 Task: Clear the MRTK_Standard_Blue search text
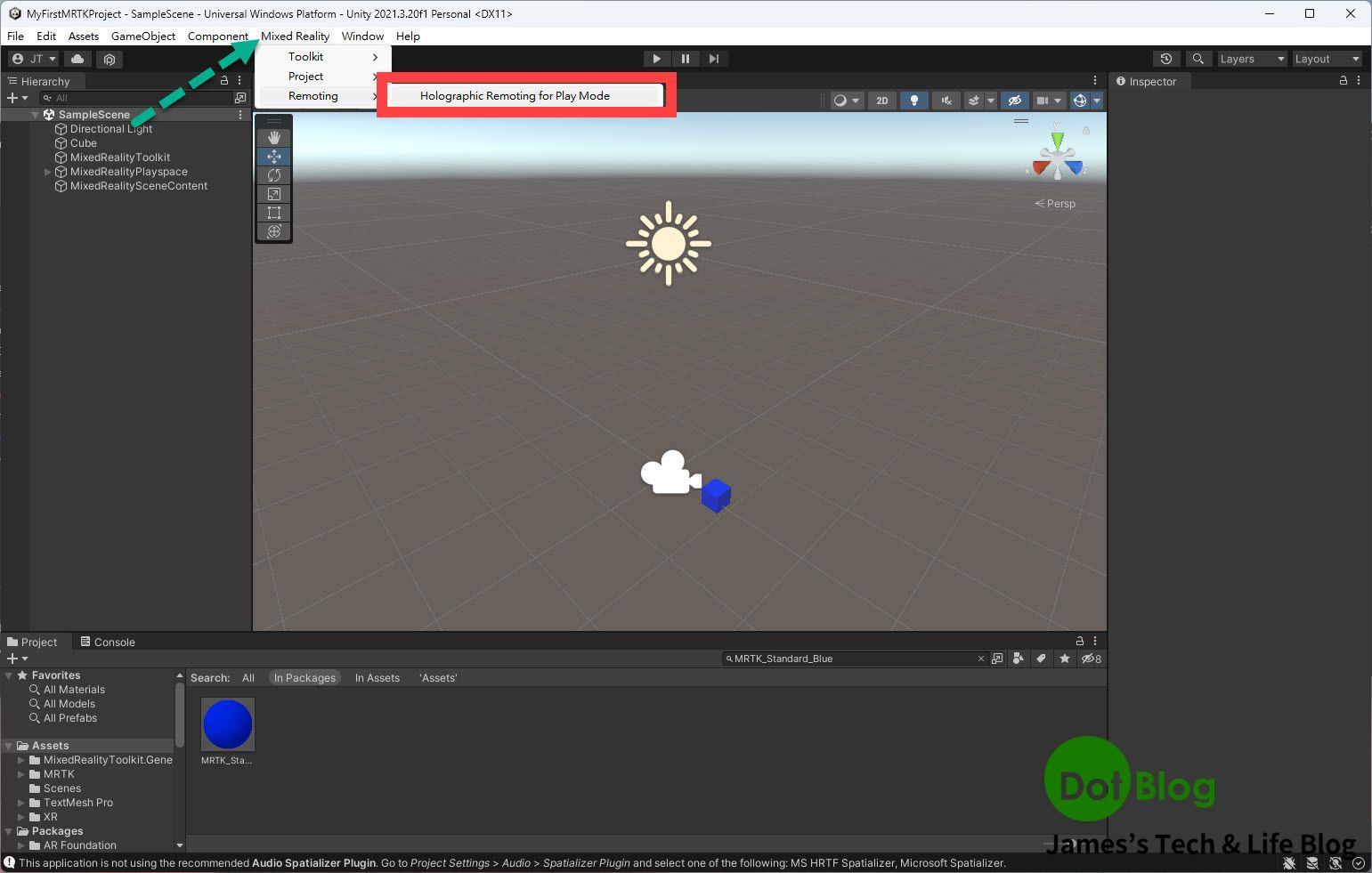(x=981, y=659)
